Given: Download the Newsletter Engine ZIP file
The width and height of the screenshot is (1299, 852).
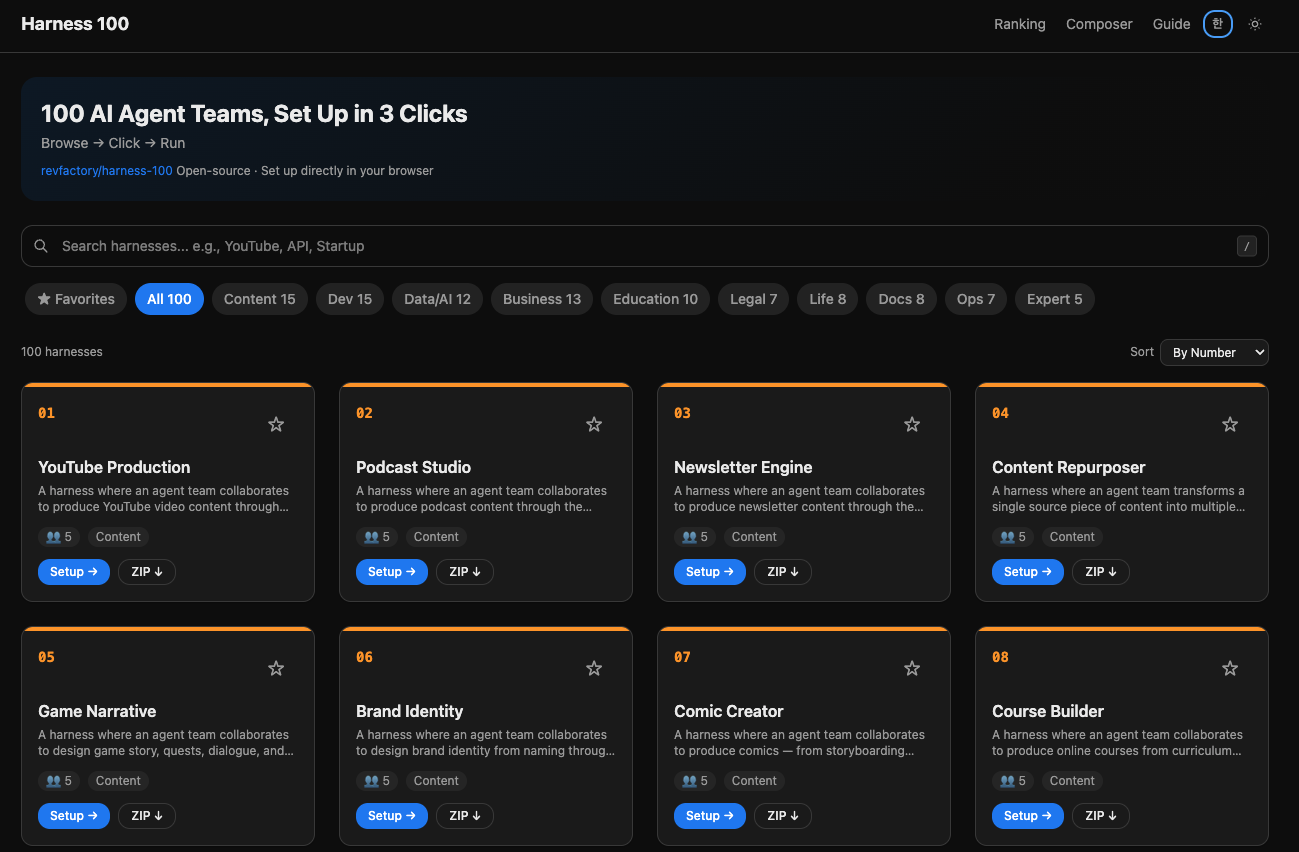Looking at the screenshot, I should click(783, 572).
